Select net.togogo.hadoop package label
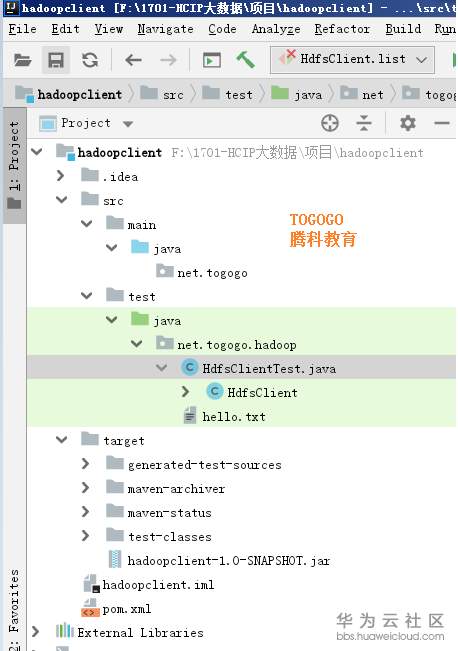This screenshot has width=458, height=651. [x=237, y=345]
